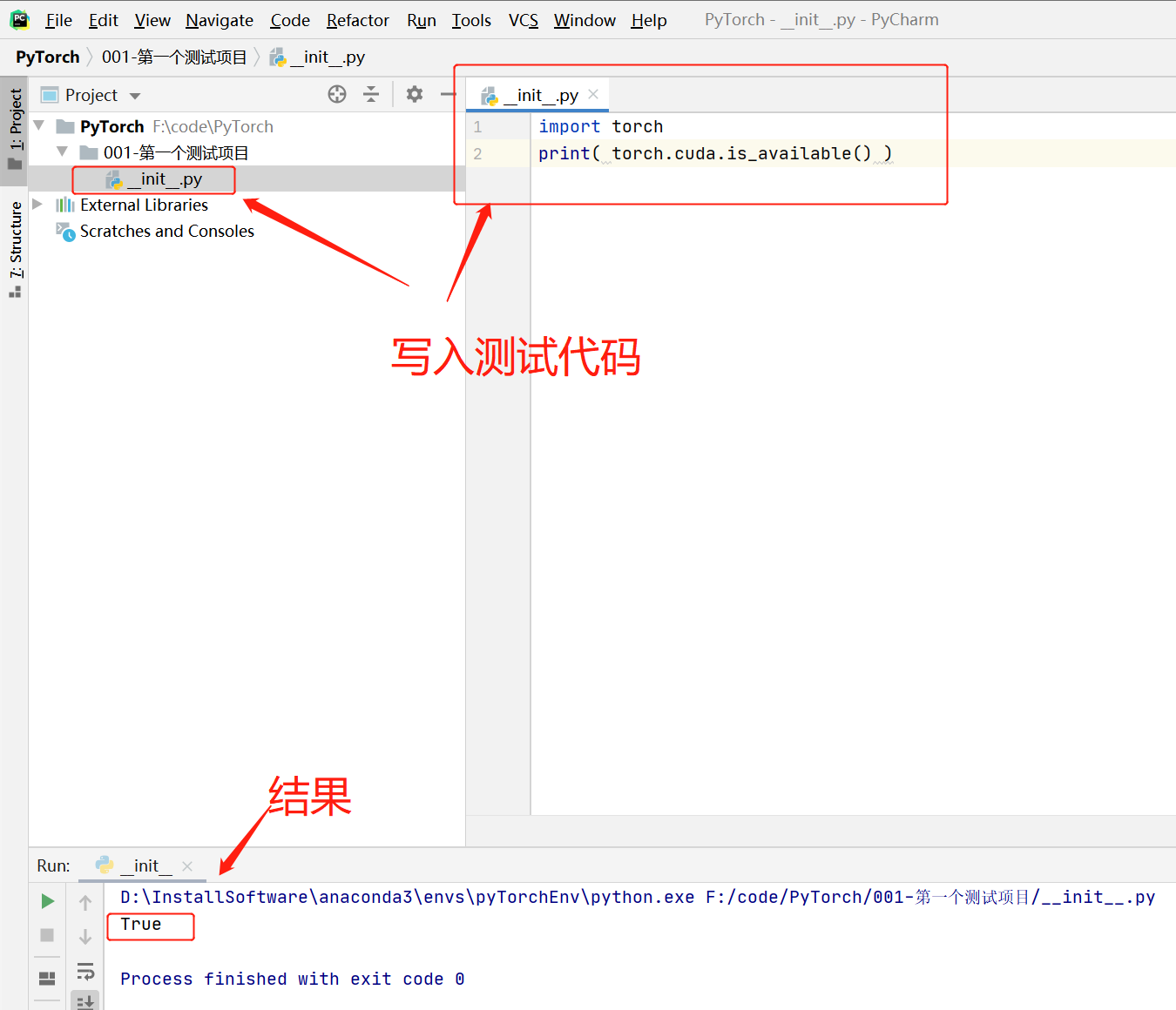The height and width of the screenshot is (1010, 1176).
Task: Click the collapse all icon in Project panel
Action: pyautogui.click(x=371, y=94)
